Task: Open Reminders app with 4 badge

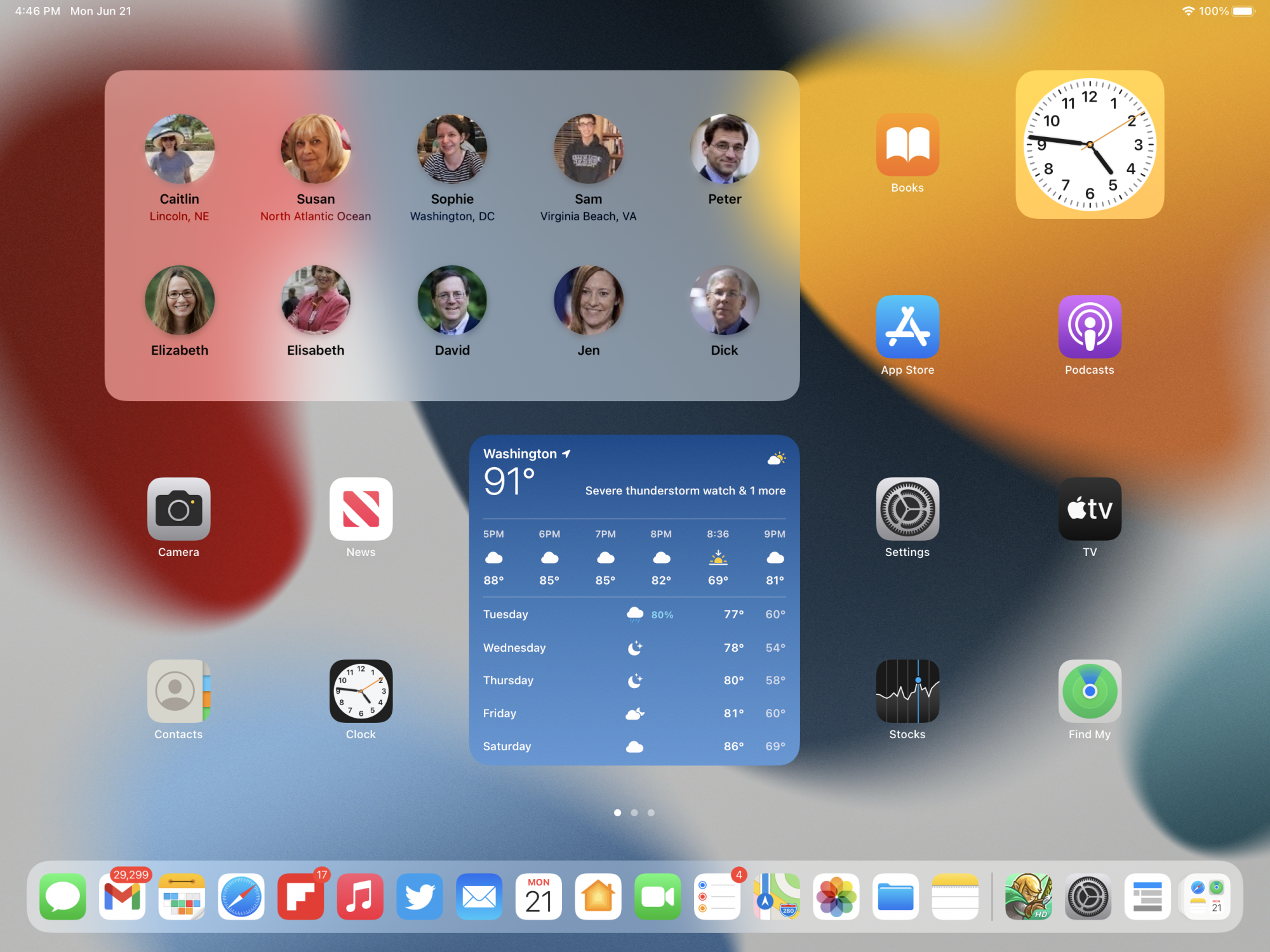Action: coord(717,897)
